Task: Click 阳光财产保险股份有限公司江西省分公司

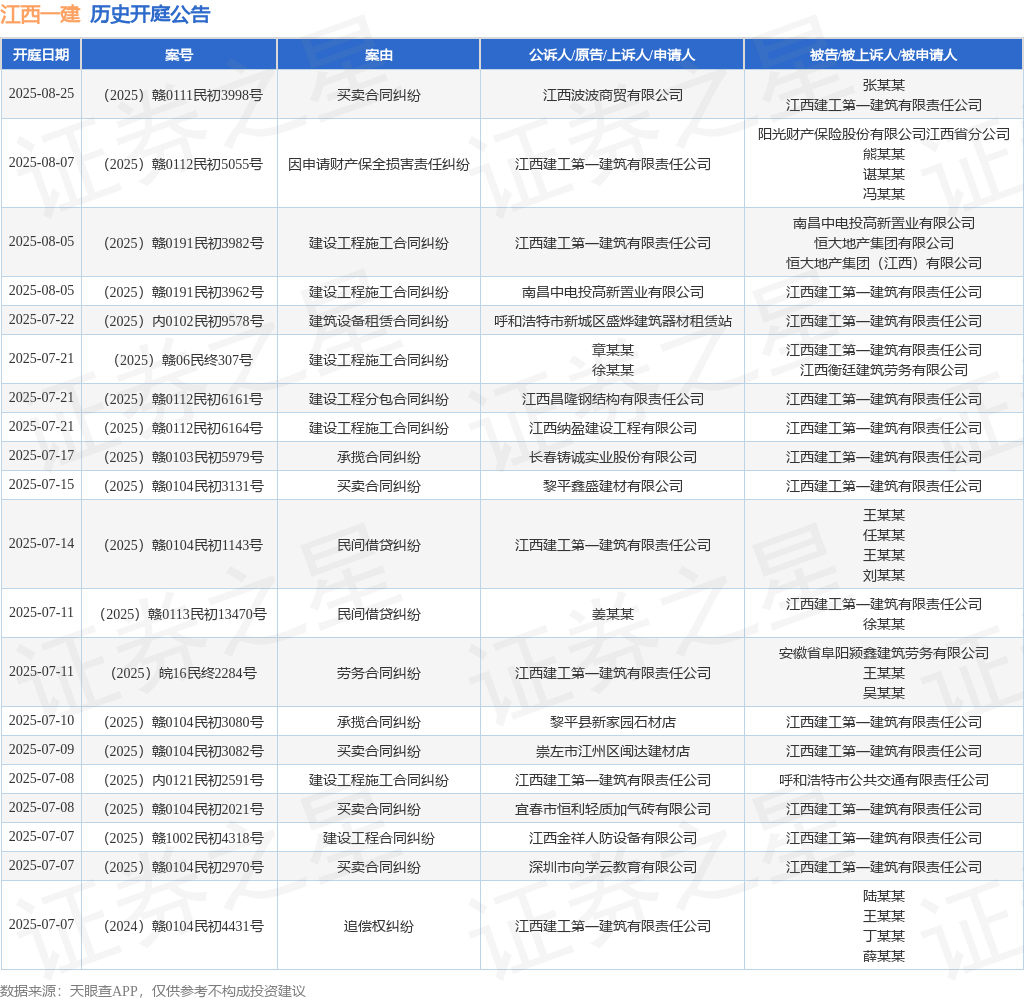Action: point(884,134)
